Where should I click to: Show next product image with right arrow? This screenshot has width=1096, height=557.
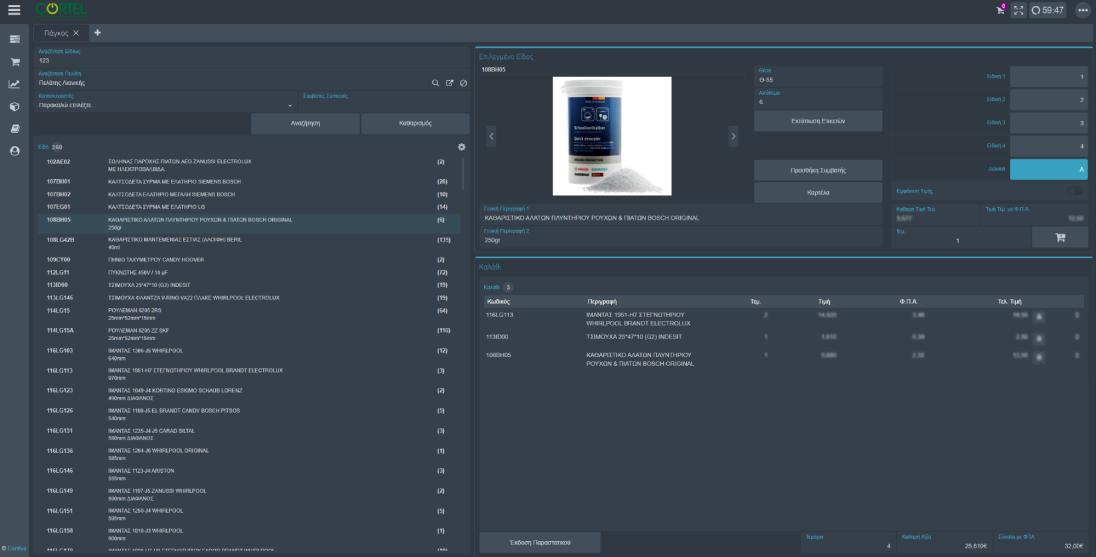[733, 135]
